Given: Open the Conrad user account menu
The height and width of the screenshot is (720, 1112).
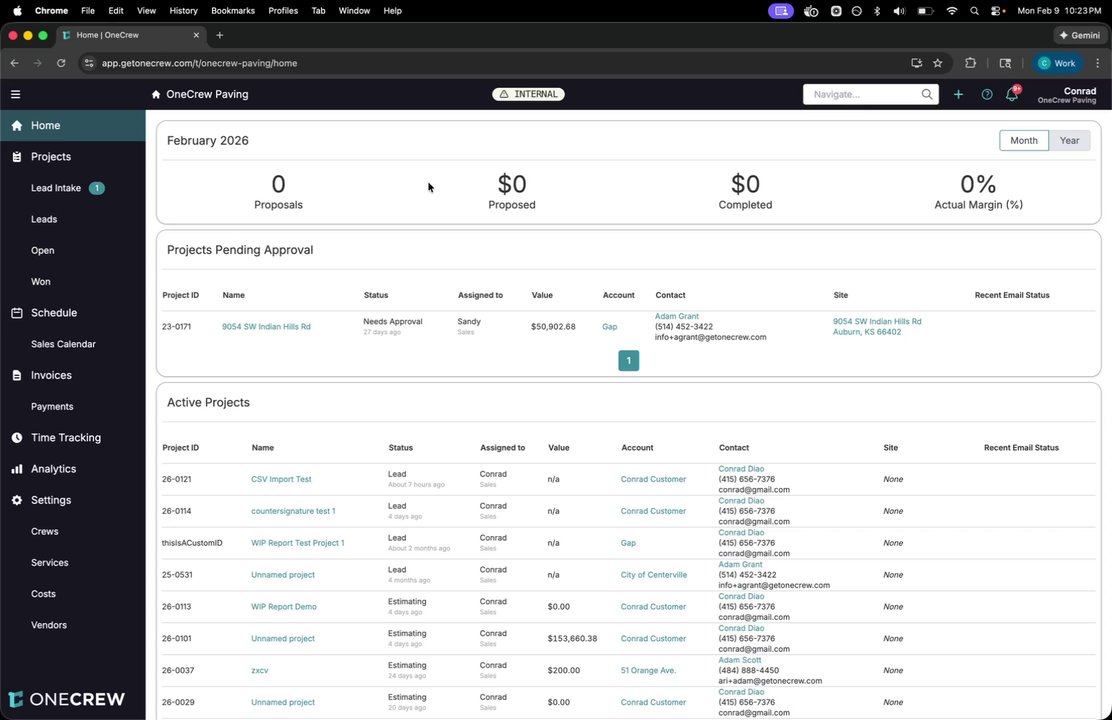Looking at the screenshot, I should [1067, 95].
